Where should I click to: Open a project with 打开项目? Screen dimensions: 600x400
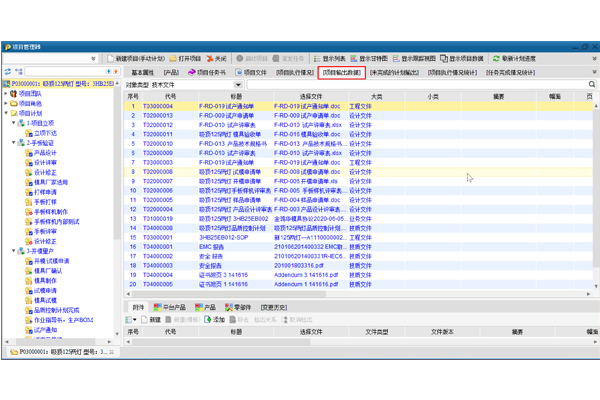185,59
